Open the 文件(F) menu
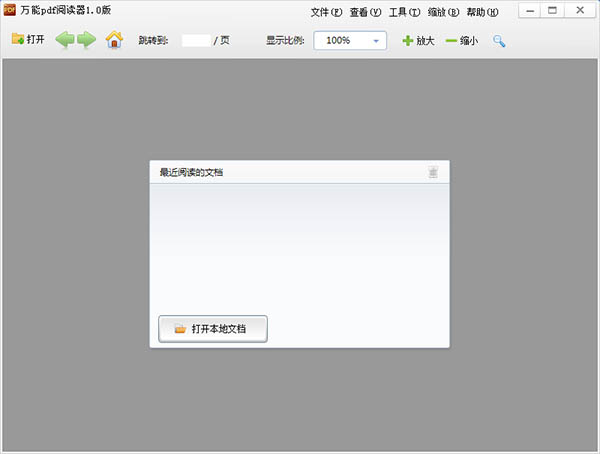 click(326, 13)
